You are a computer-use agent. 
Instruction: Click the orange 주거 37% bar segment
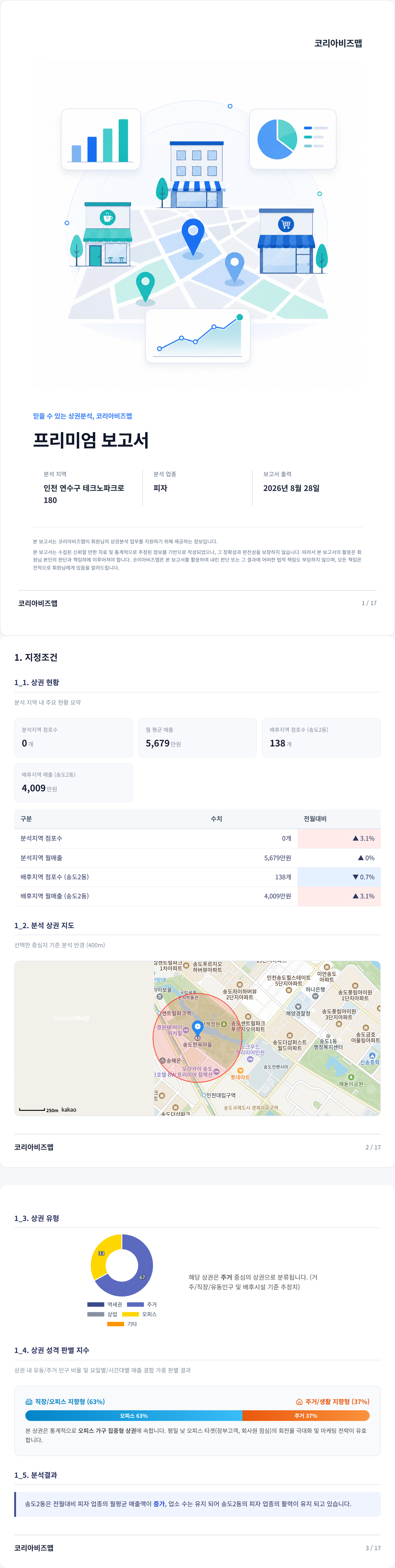coord(306,1416)
